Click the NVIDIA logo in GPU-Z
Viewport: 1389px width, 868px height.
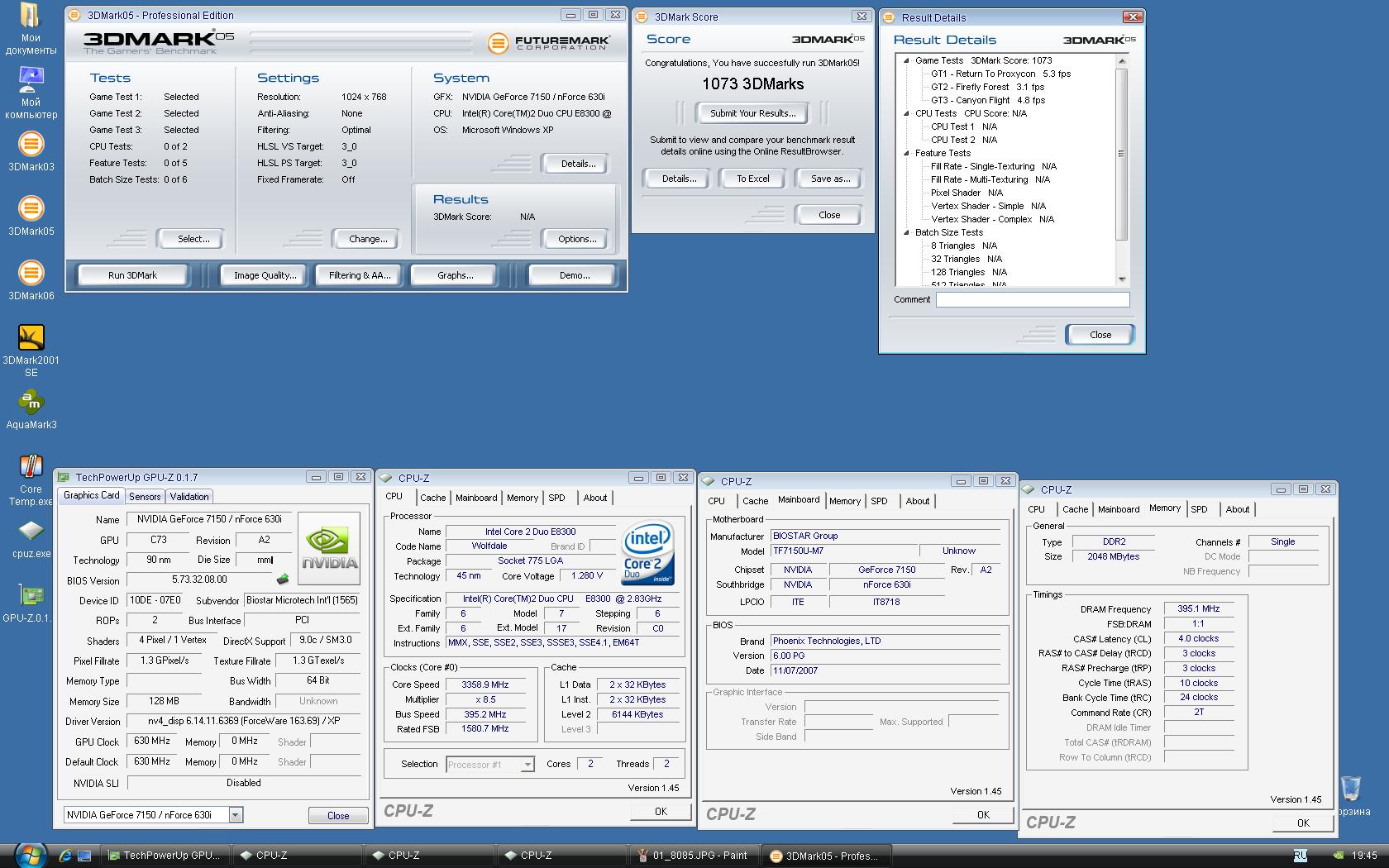(328, 548)
